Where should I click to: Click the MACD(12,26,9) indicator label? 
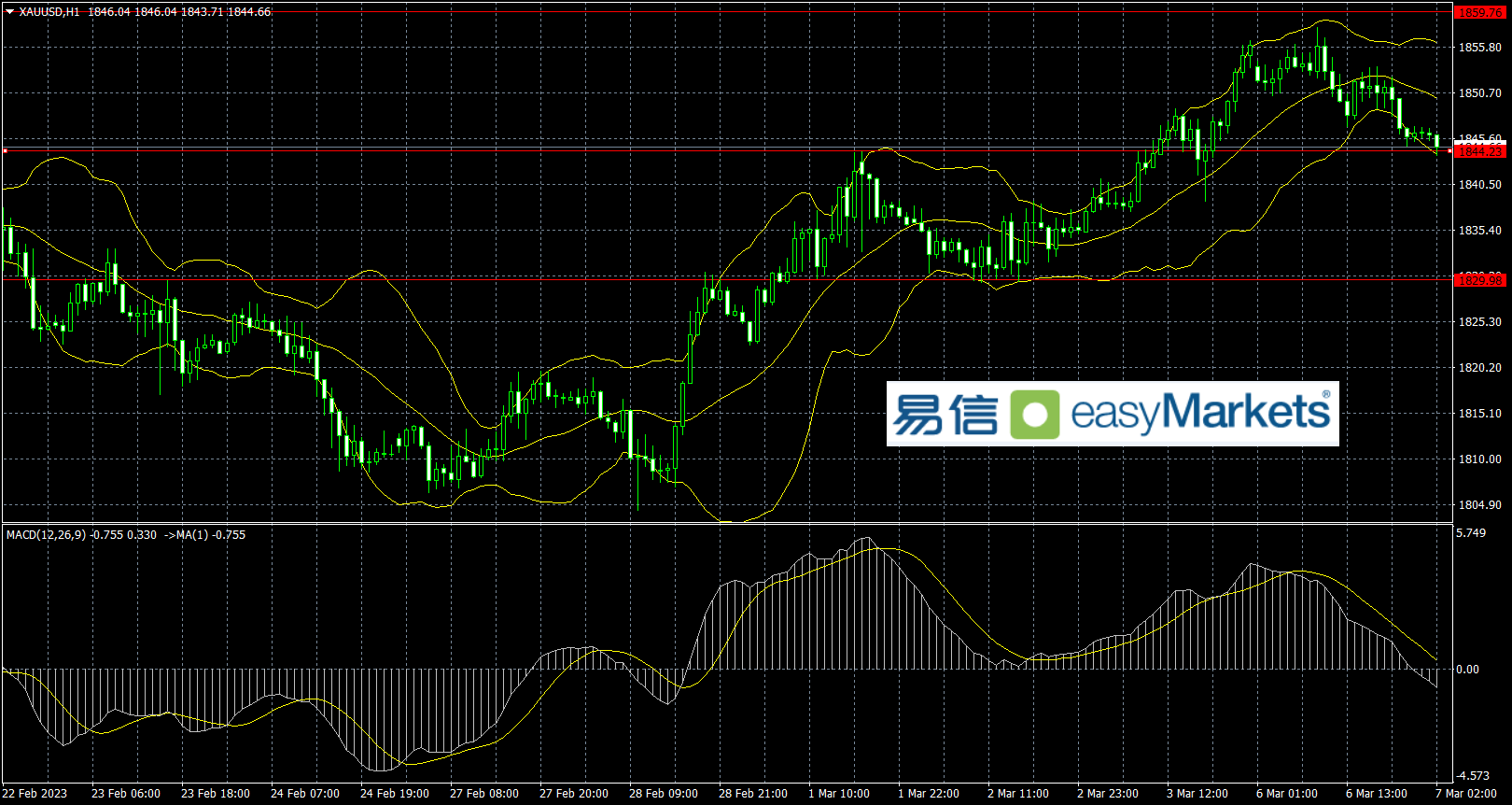coord(46,535)
